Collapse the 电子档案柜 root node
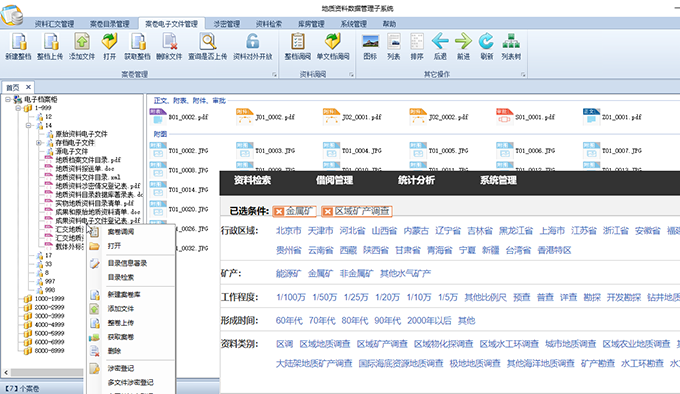 tap(8, 99)
